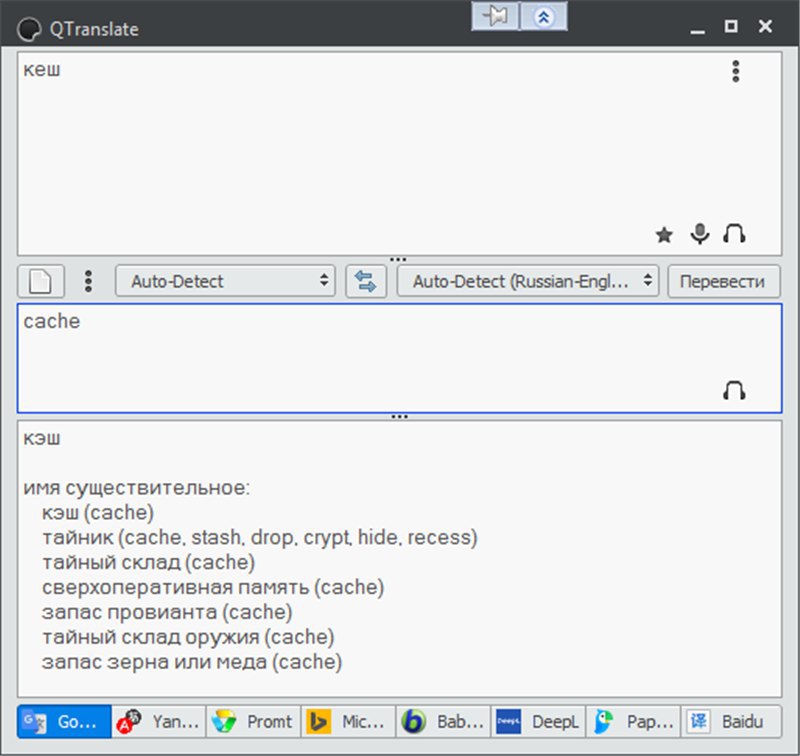Screen dimensions: 800x756
Task: Start voice input with microphone icon
Action: [699, 234]
